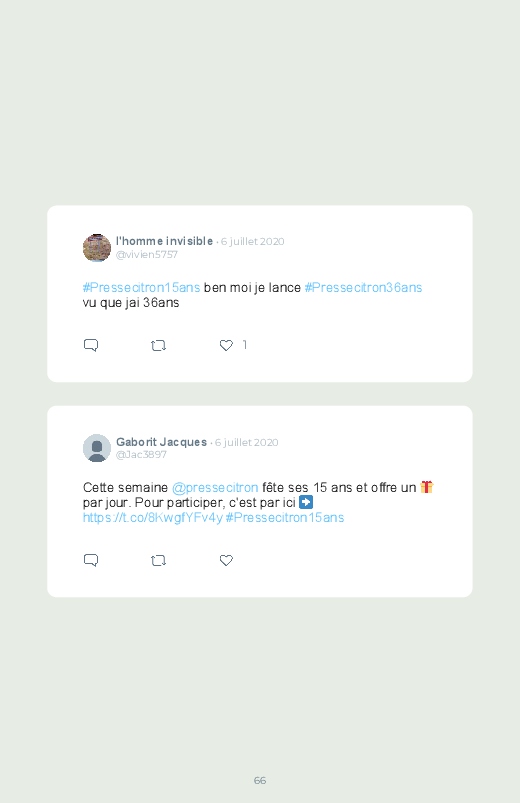Screen dimensions: 520x803
Task: Open l'homme invisible profile picture
Action: coord(97,248)
